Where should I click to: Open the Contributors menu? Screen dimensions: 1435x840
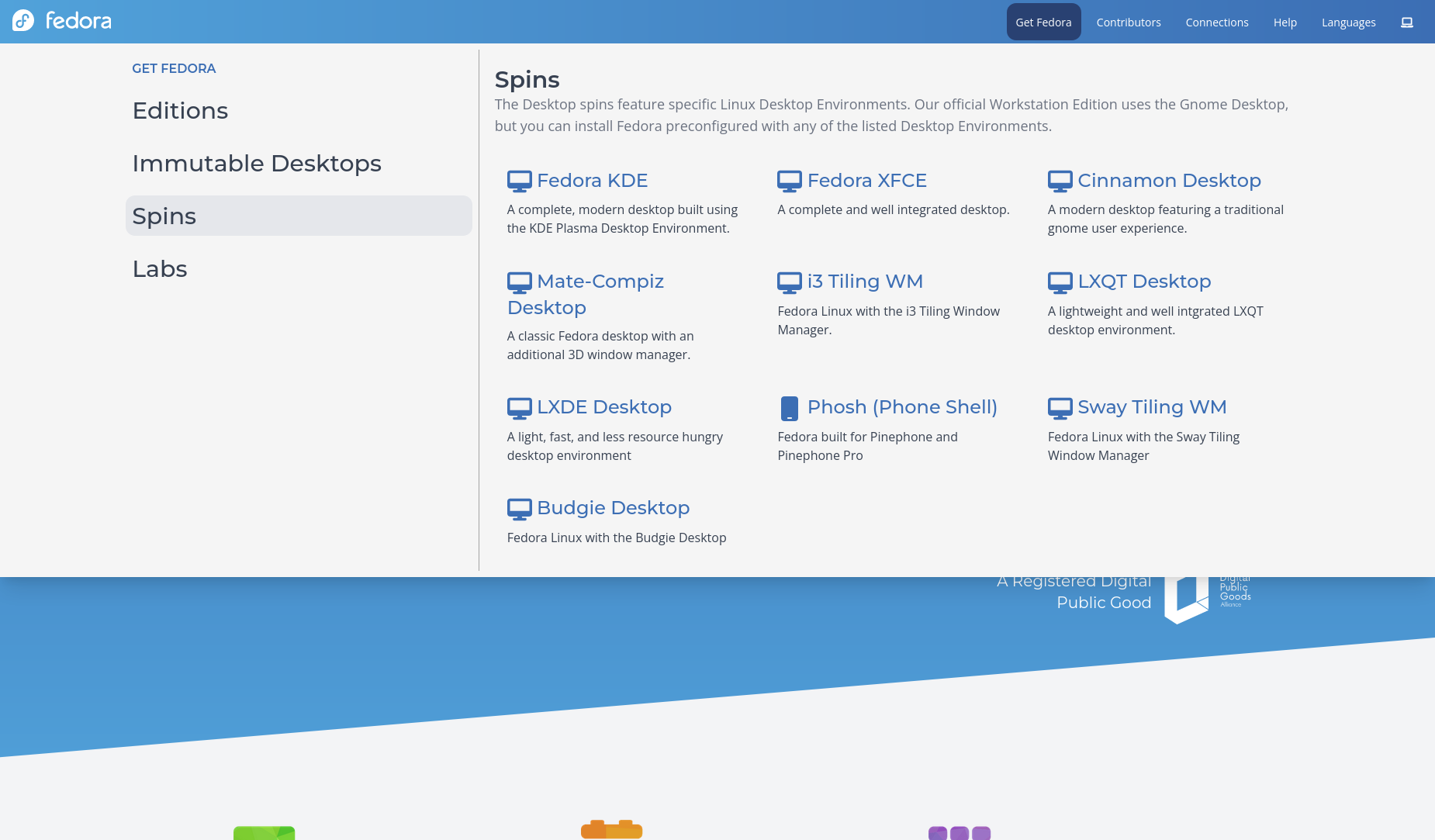click(x=1129, y=22)
